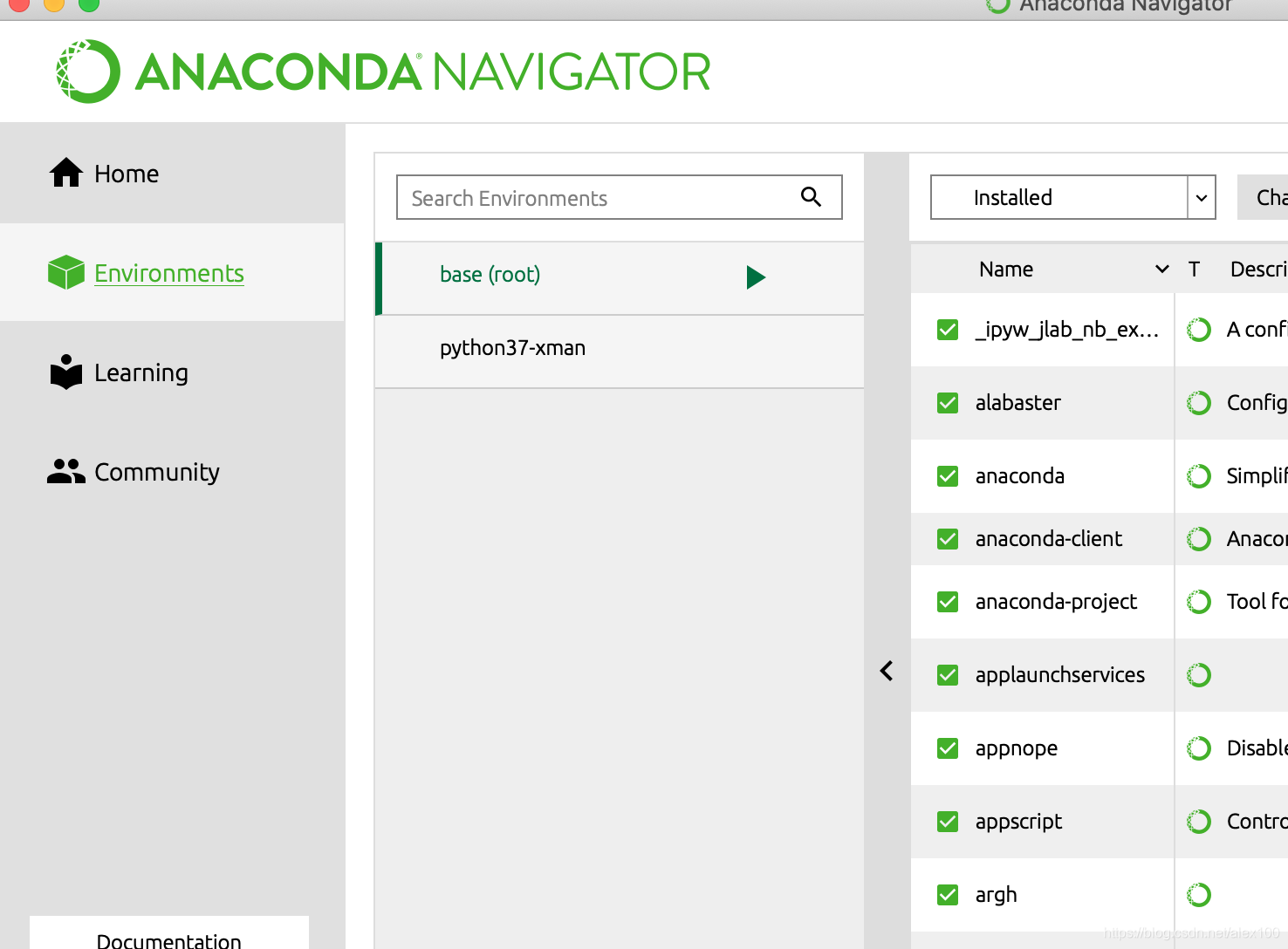Click the green play arrow for base (root)
Screen dimensions: 1288x949
tap(756, 277)
